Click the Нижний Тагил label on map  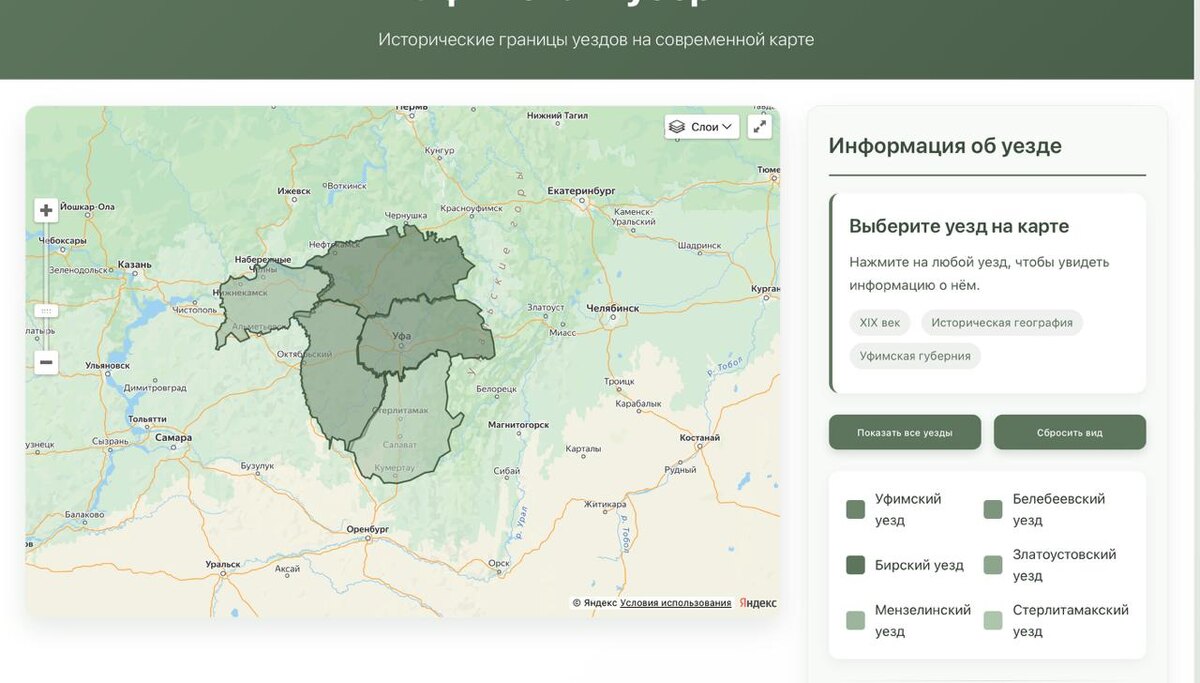pyautogui.click(x=558, y=116)
